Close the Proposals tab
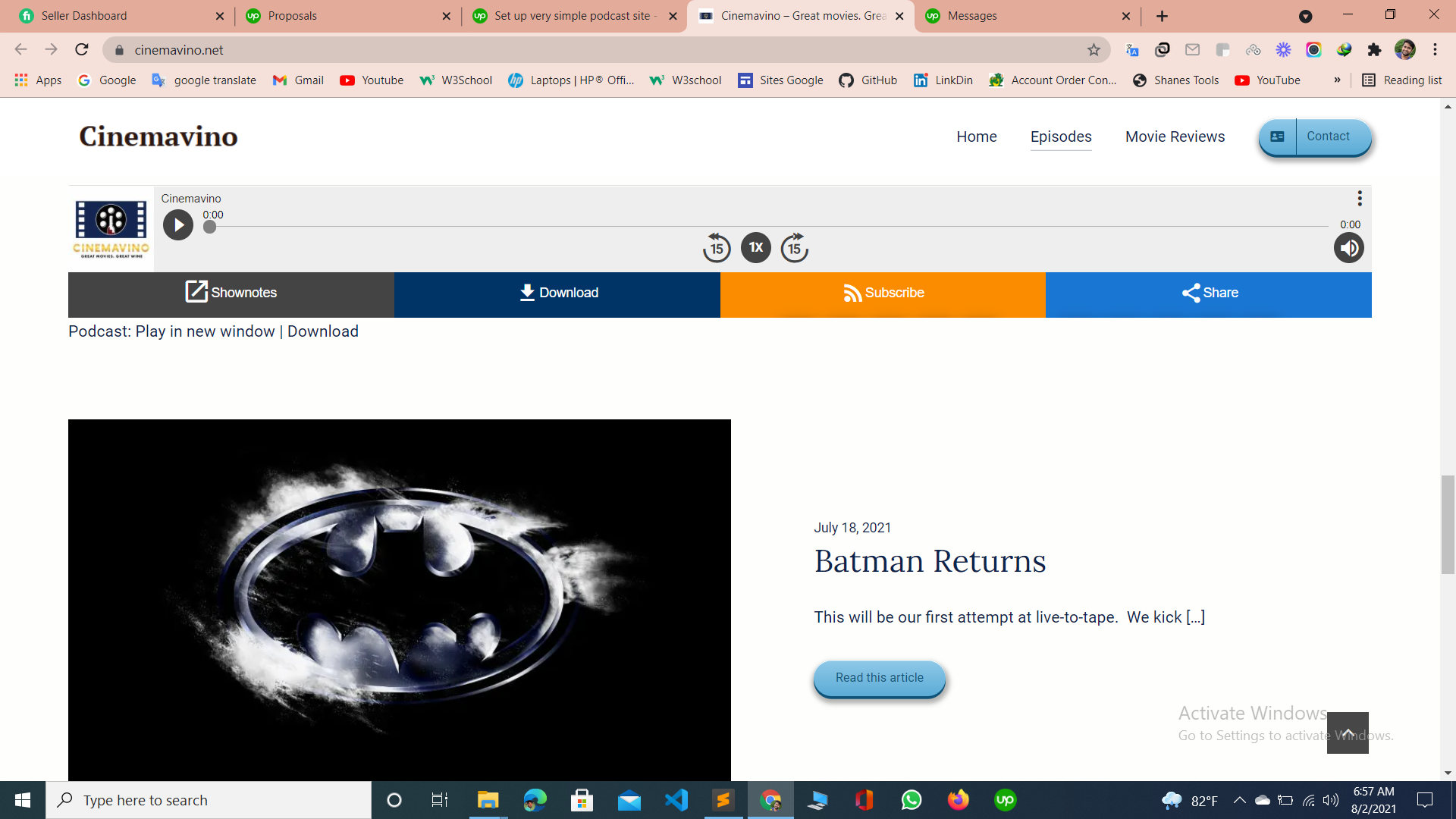Viewport: 1456px width, 819px height. click(446, 16)
